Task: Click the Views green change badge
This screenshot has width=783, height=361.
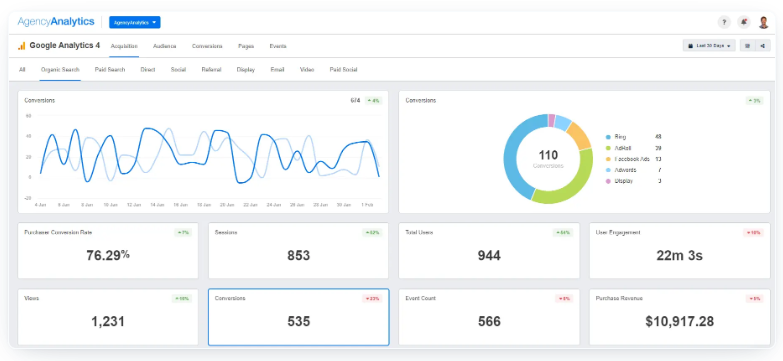Action: click(x=182, y=299)
